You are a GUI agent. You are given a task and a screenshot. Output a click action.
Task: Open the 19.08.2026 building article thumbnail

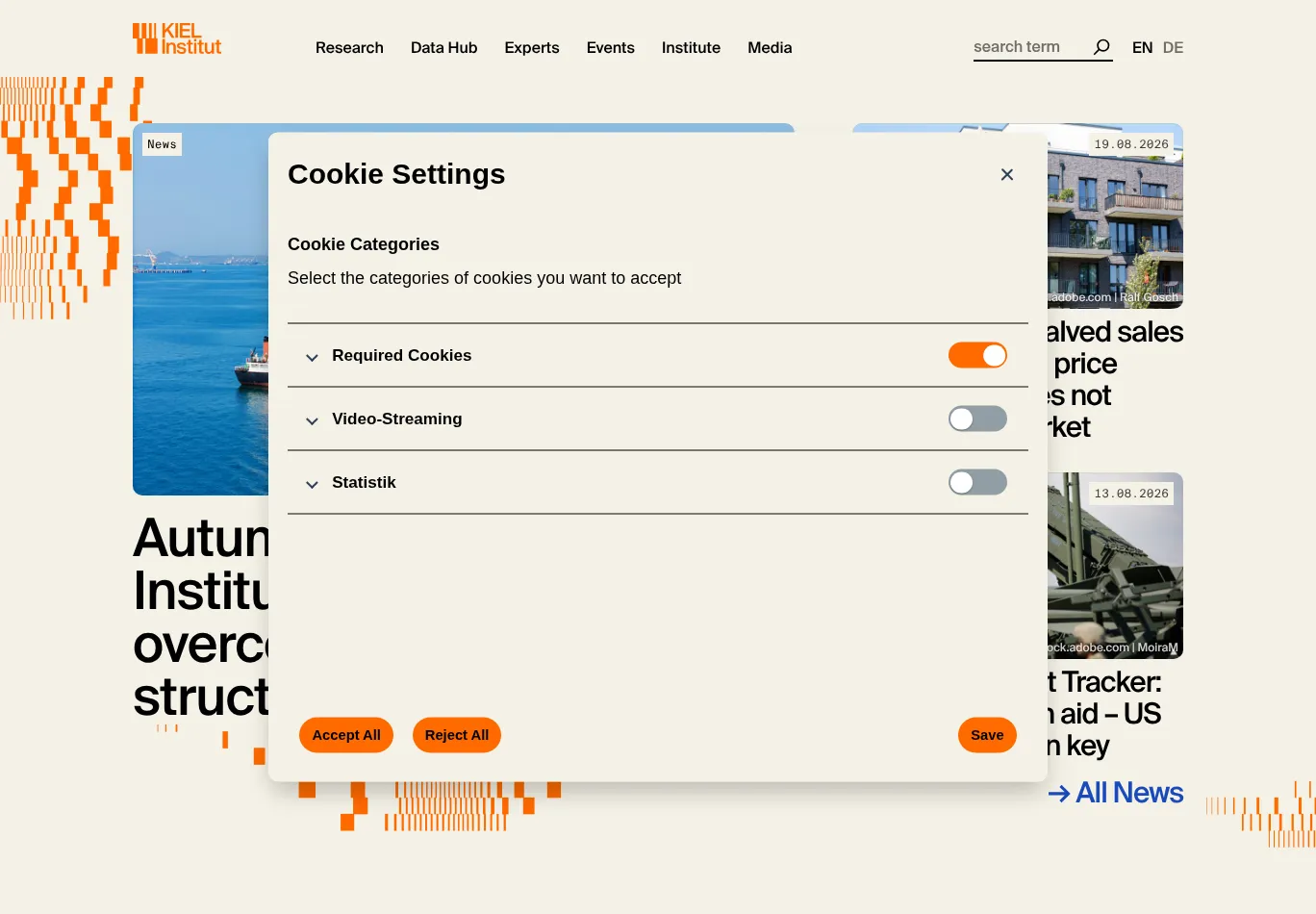(1115, 216)
